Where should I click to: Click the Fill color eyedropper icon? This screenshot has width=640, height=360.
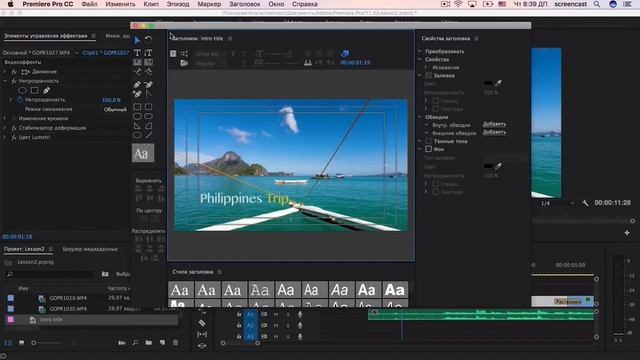[498, 83]
